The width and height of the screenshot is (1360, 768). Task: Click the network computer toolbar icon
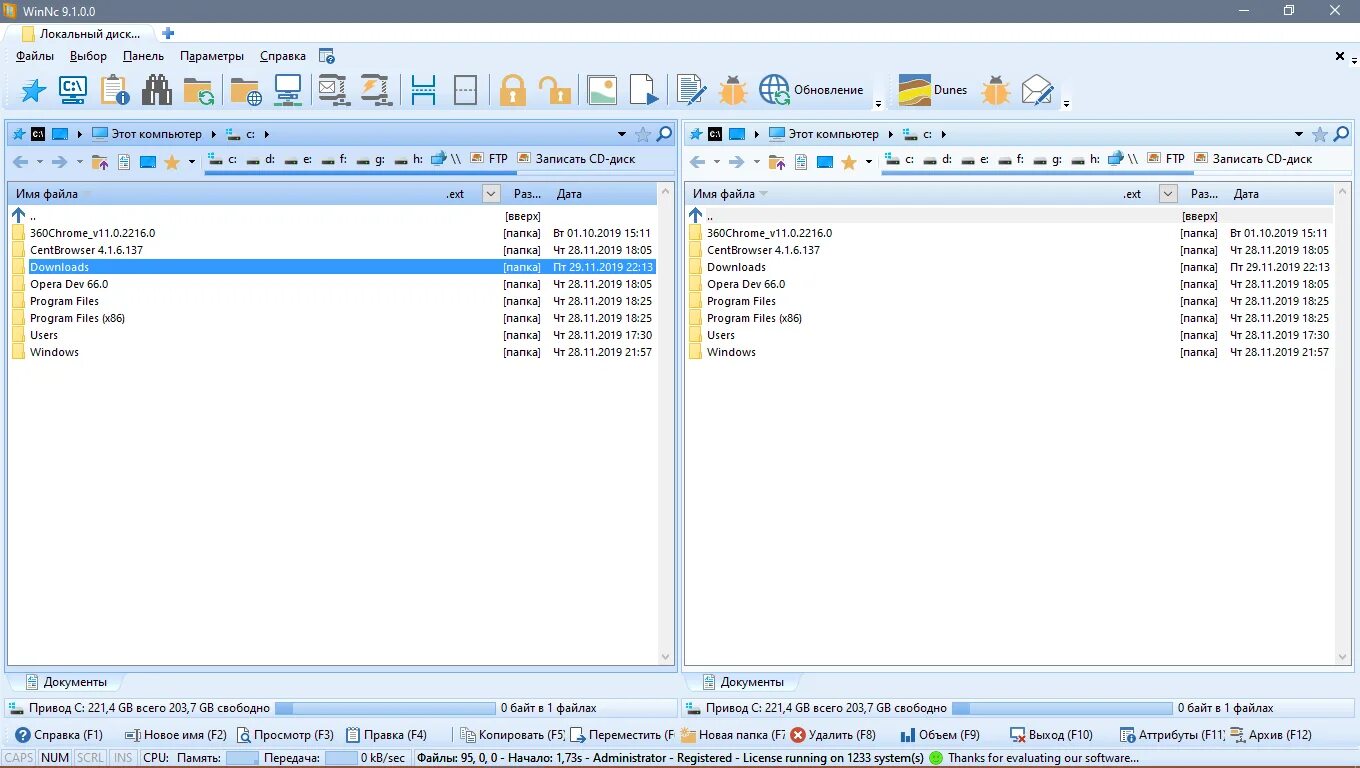288,90
